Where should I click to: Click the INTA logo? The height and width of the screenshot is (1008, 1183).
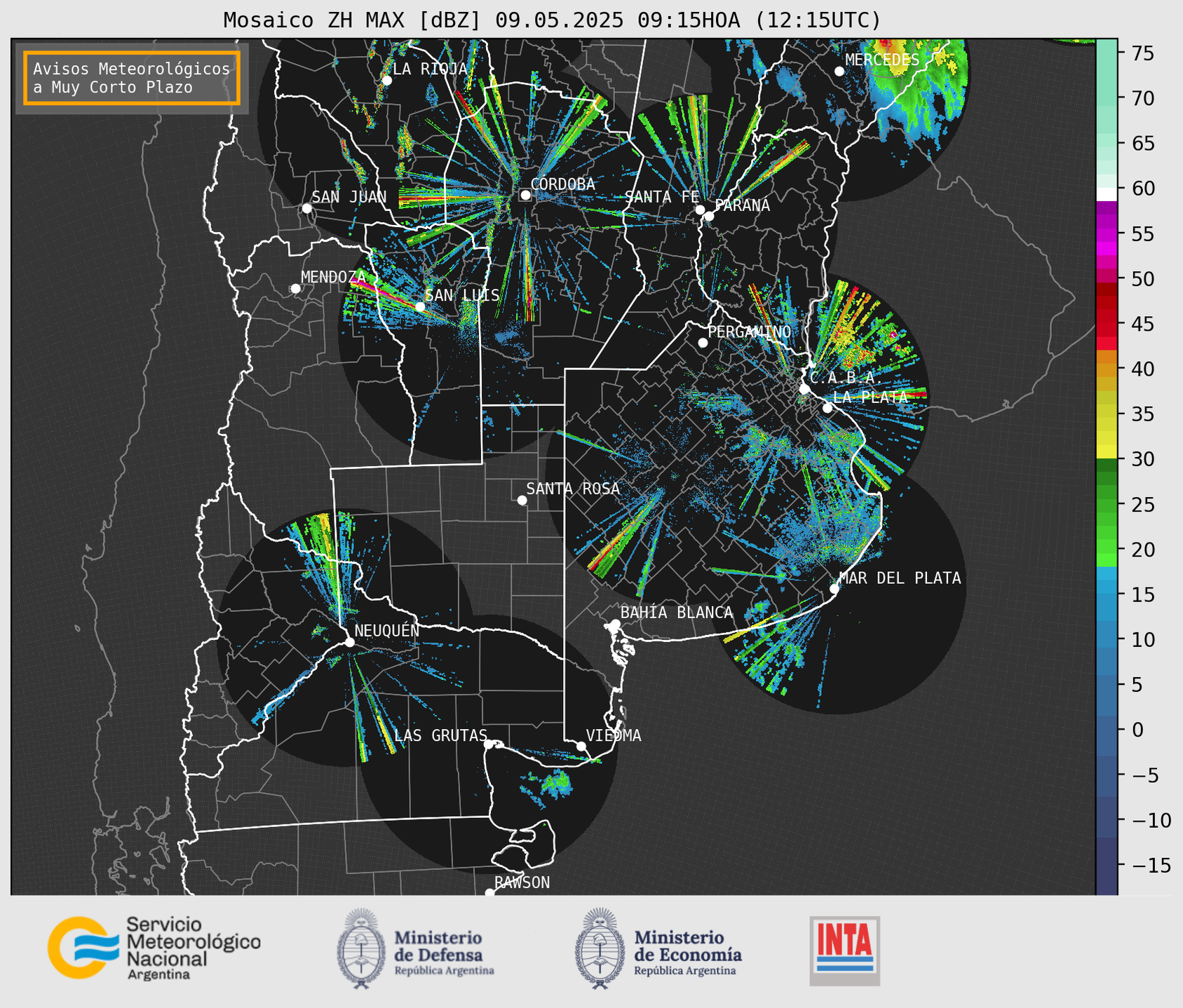[x=845, y=951]
